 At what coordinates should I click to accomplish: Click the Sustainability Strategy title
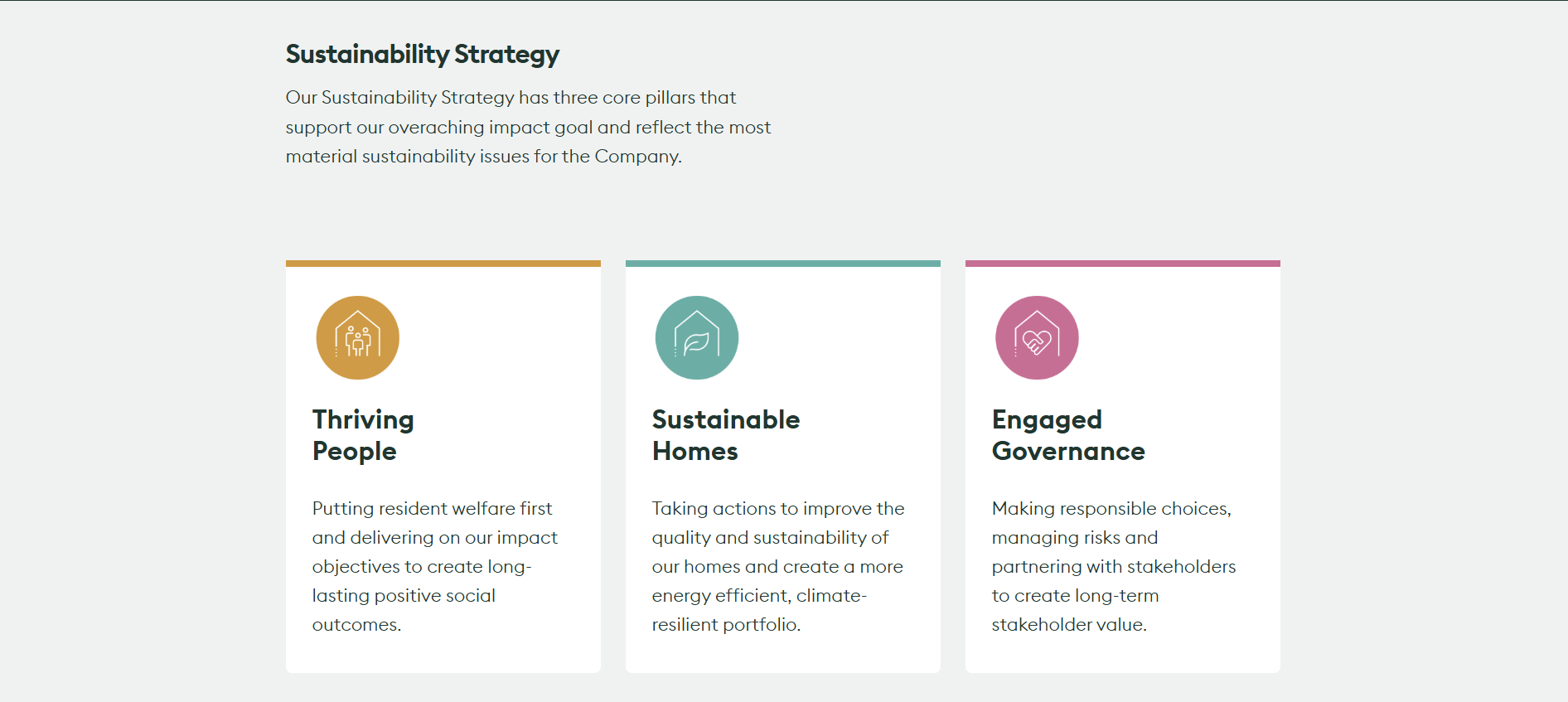point(423,55)
